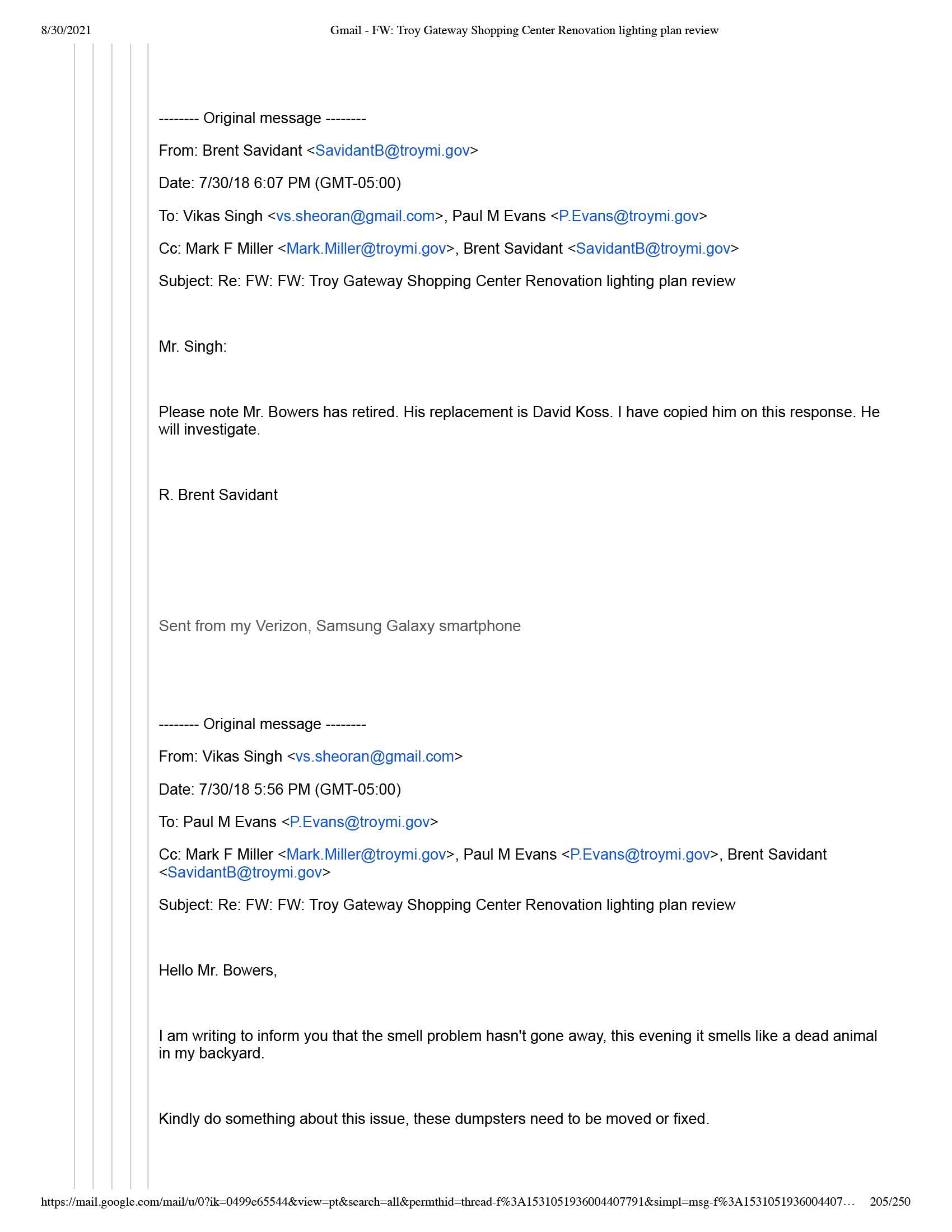This screenshot has height=1232, width=952.
Task: Click the "Hello Mr. Bowers," greeting
Action: (218, 970)
